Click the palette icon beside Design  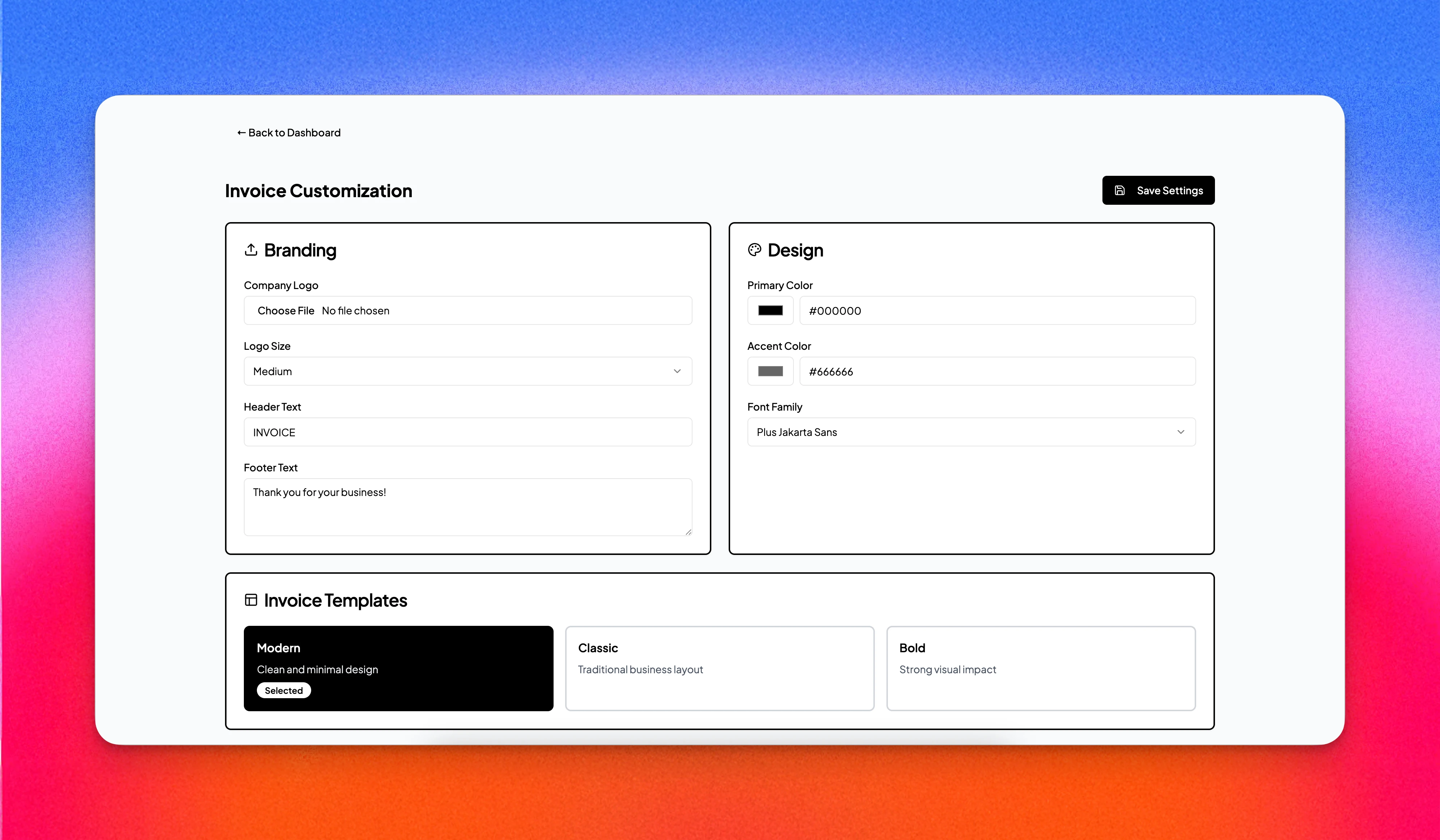point(754,250)
